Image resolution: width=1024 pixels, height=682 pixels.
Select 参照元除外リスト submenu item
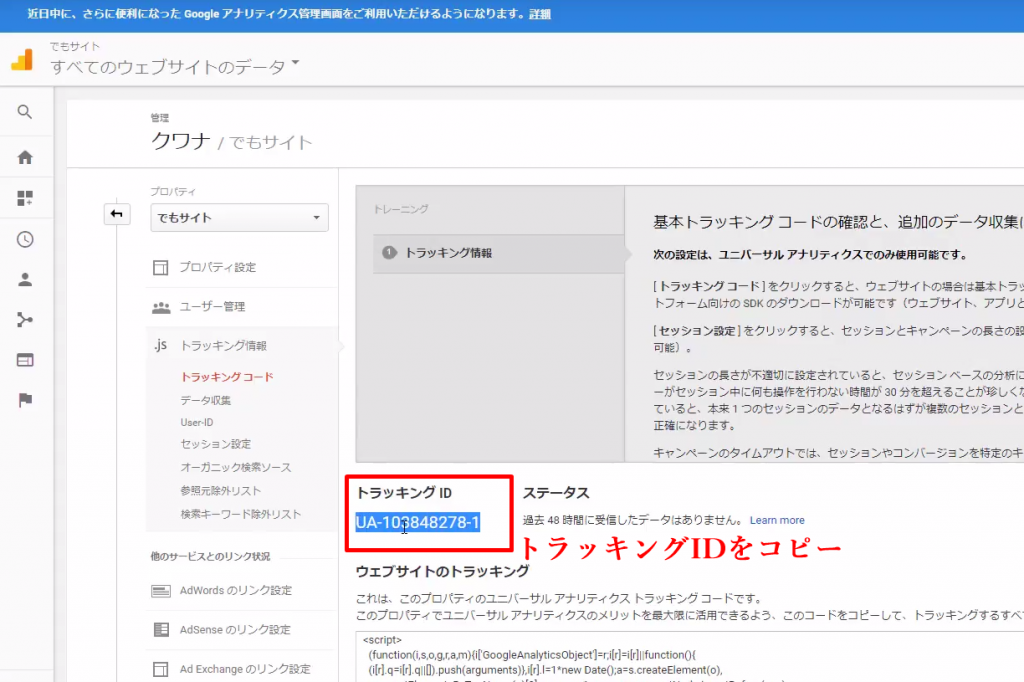[220, 491]
